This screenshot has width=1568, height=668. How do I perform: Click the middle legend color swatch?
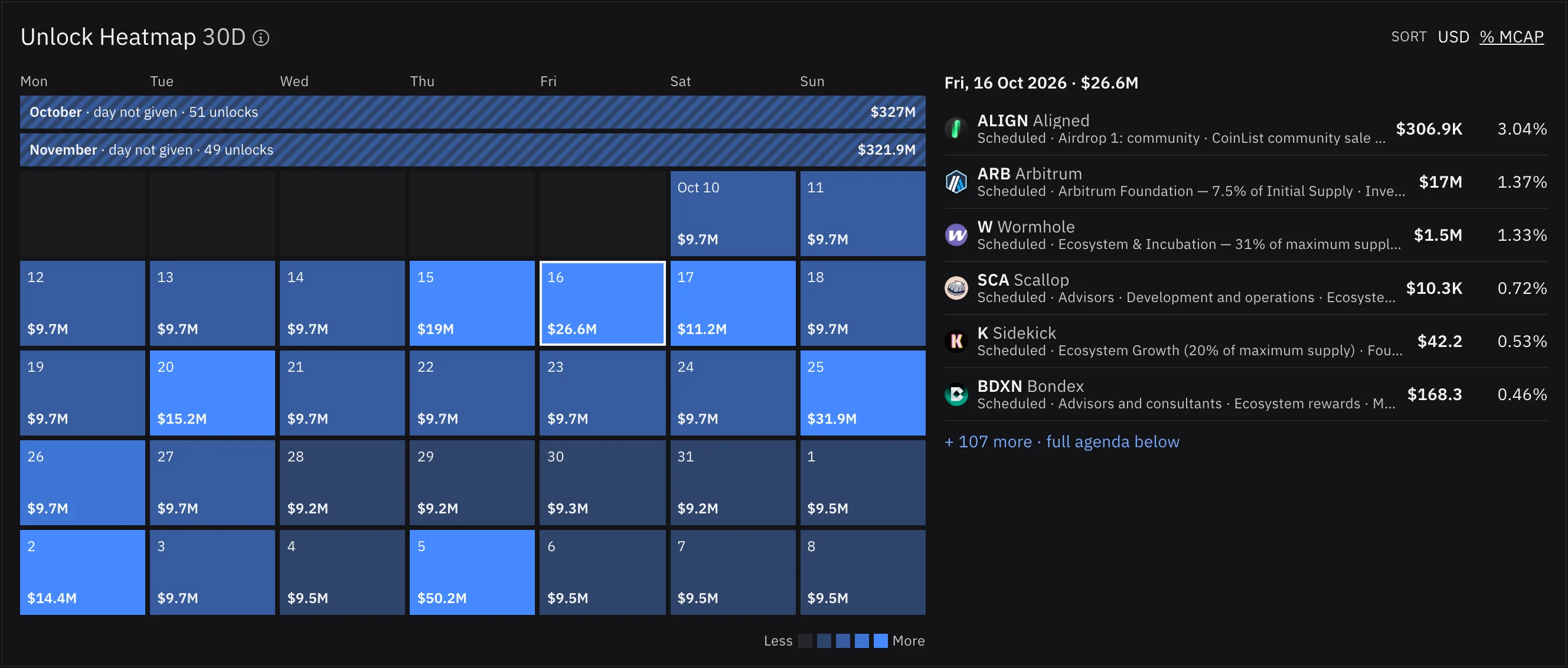(x=842, y=641)
